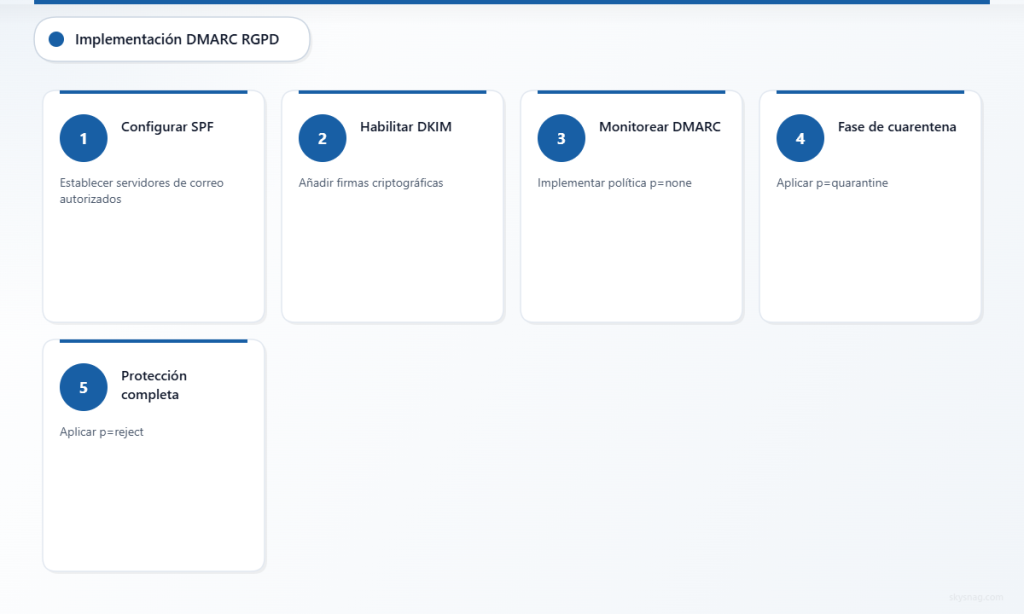1024x614 pixels.
Task: Toggle the Configurar SPF step badge
Action: (x=83, y=138)
